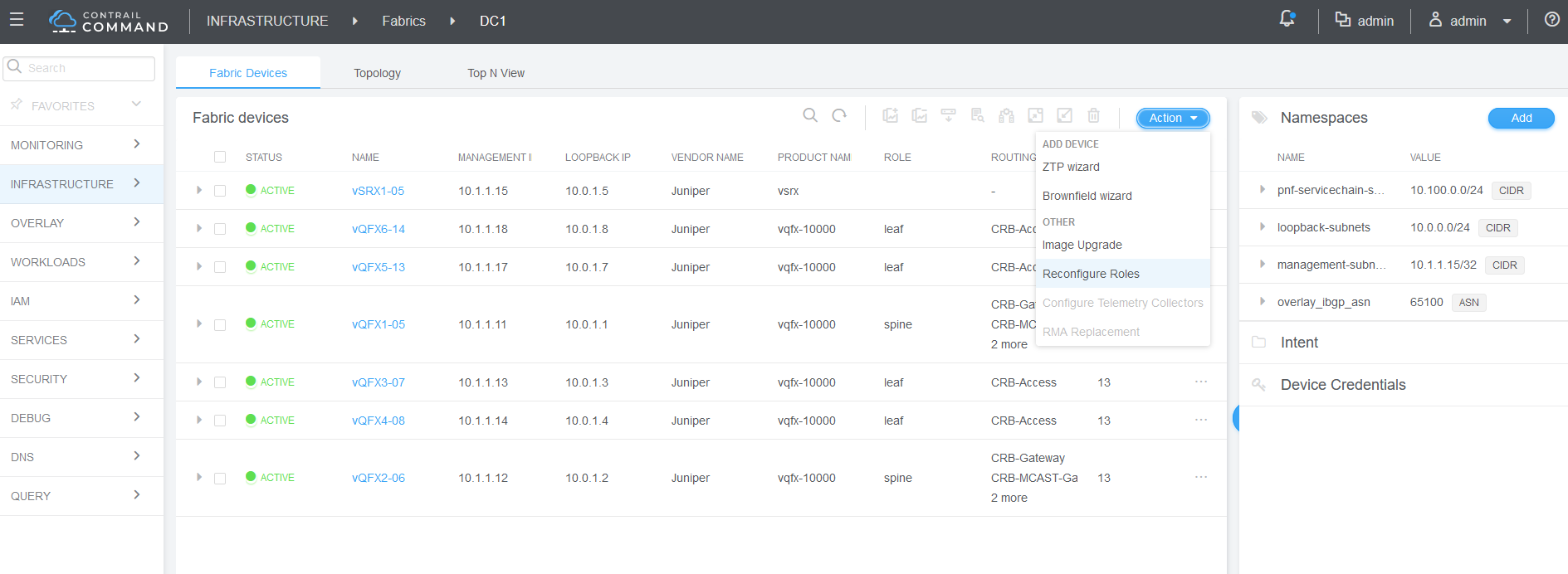
Task: Click the help question mark icon
Action: (x=1551, y=20)
